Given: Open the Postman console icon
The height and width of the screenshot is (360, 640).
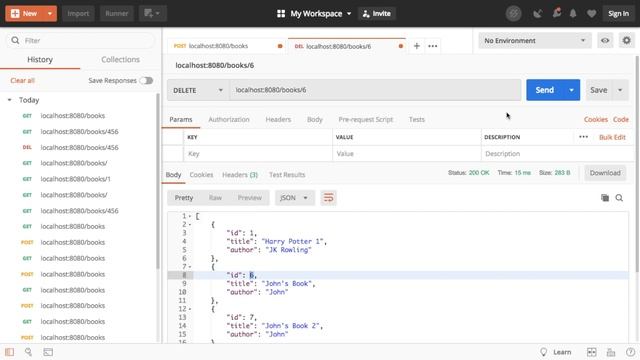Looking at the screenshot, I should 48,352.
